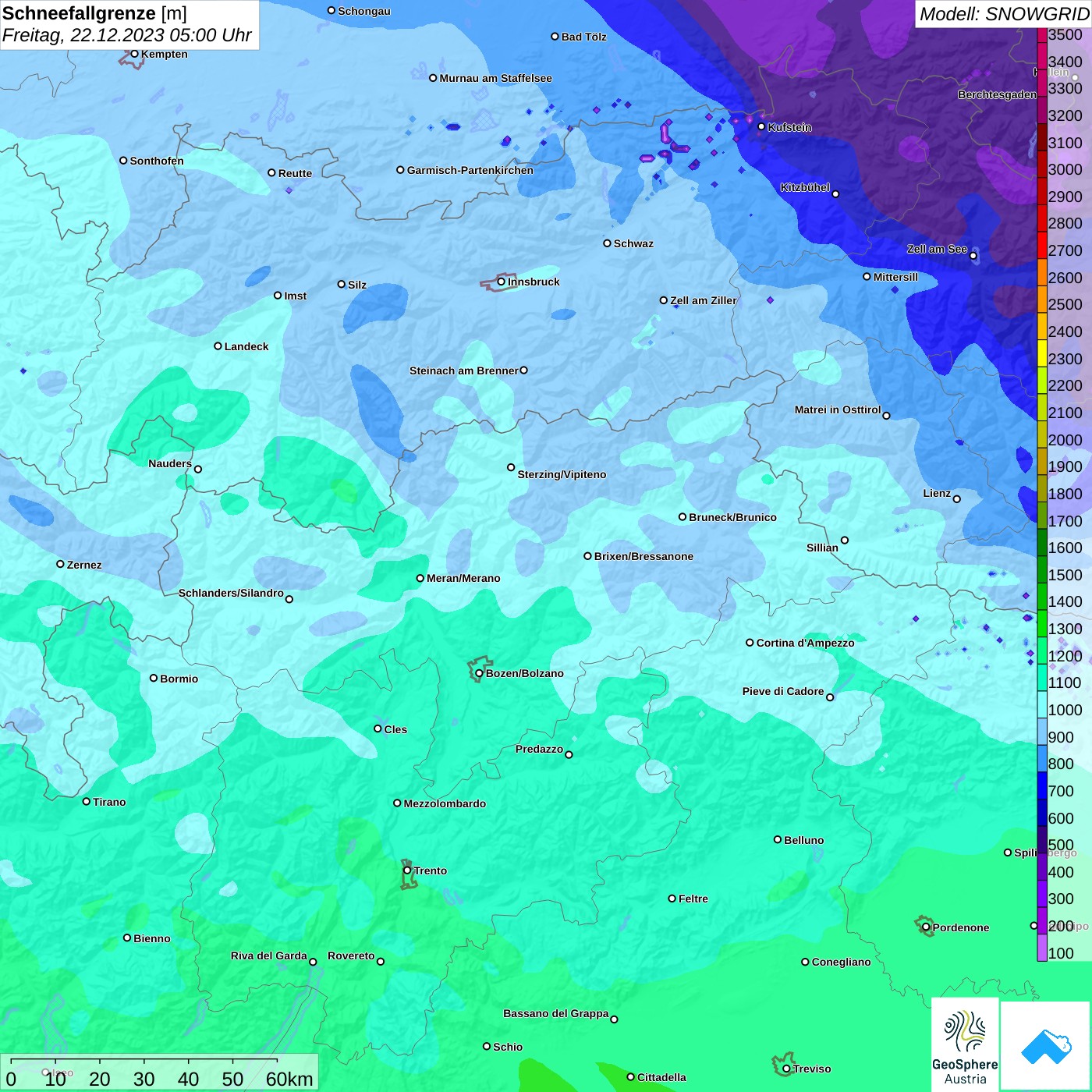This screenshot has height=1092, width=1092.
Task: Click the Reutte location dot
Action: click(x=271, y=173)
